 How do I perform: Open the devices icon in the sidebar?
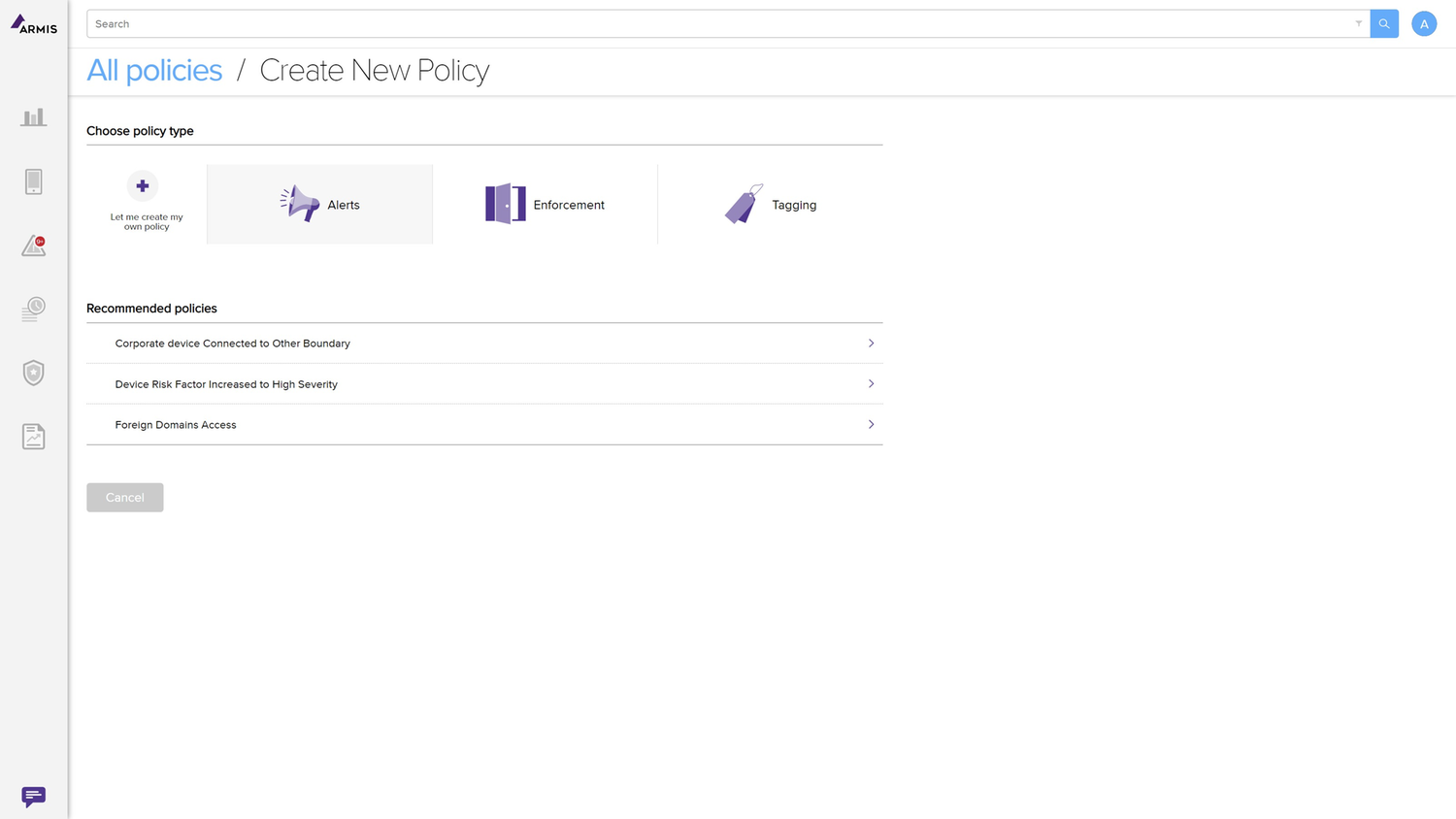33,181
